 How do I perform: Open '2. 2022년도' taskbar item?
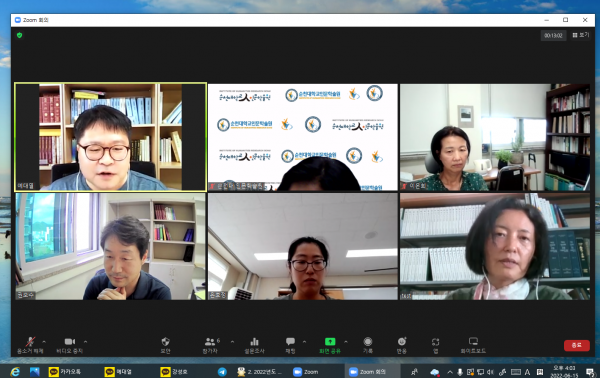pos(259,371)
